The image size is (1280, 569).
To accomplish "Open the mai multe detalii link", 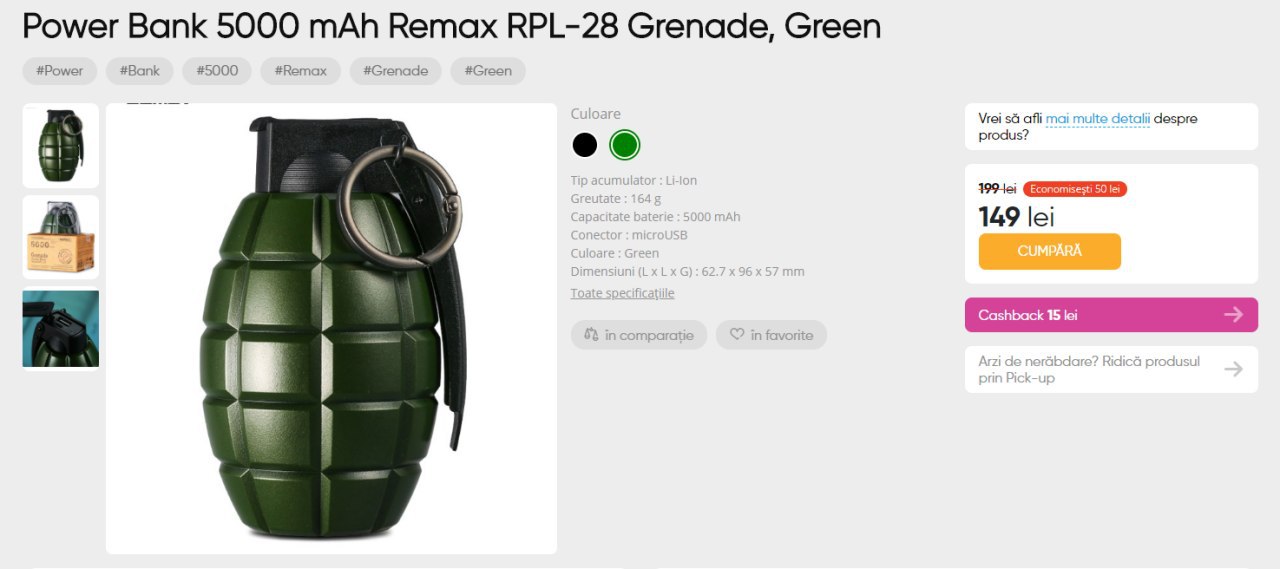I will coord(1098,118).
